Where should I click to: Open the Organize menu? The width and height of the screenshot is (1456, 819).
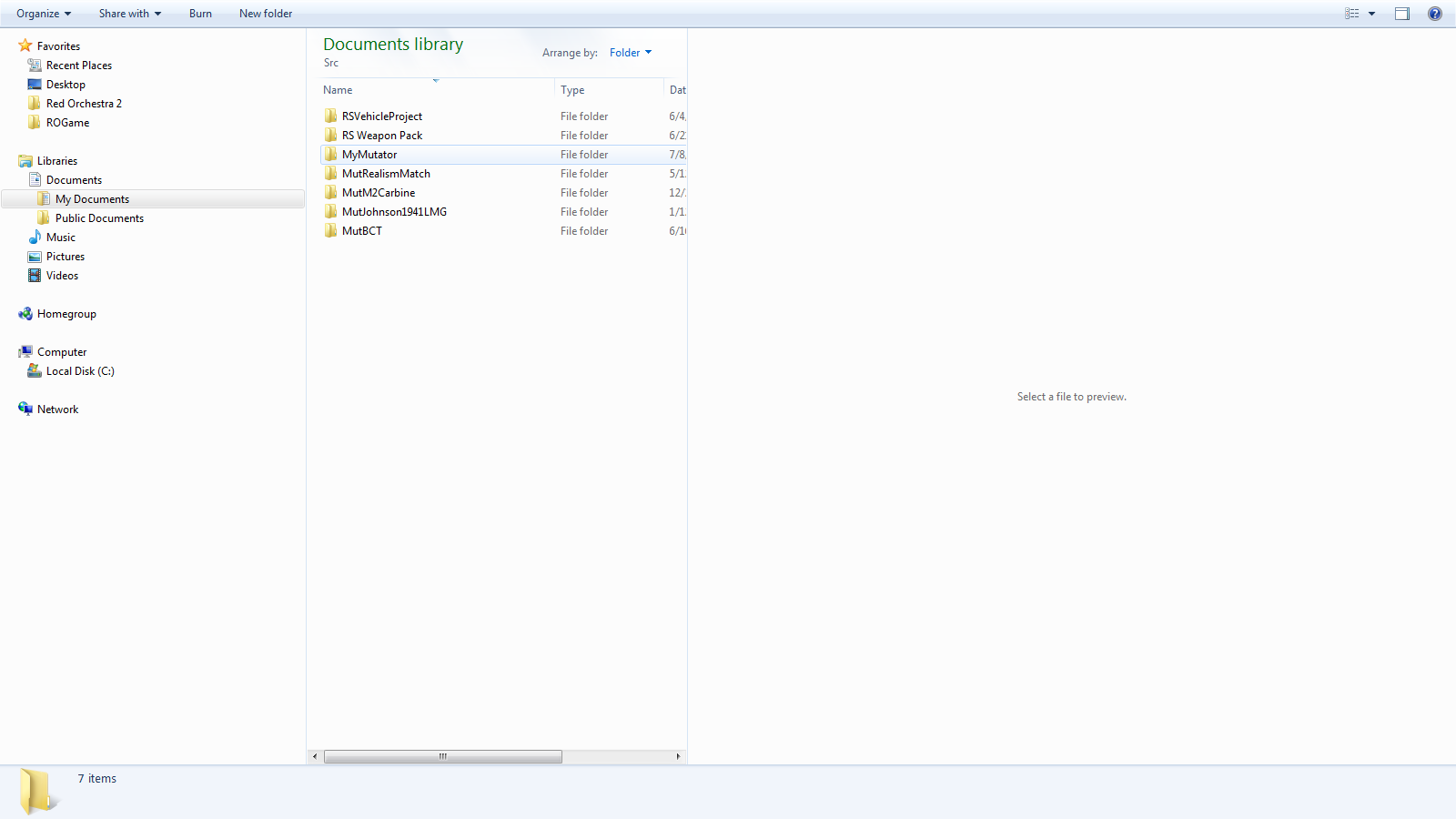pos(44,14)
